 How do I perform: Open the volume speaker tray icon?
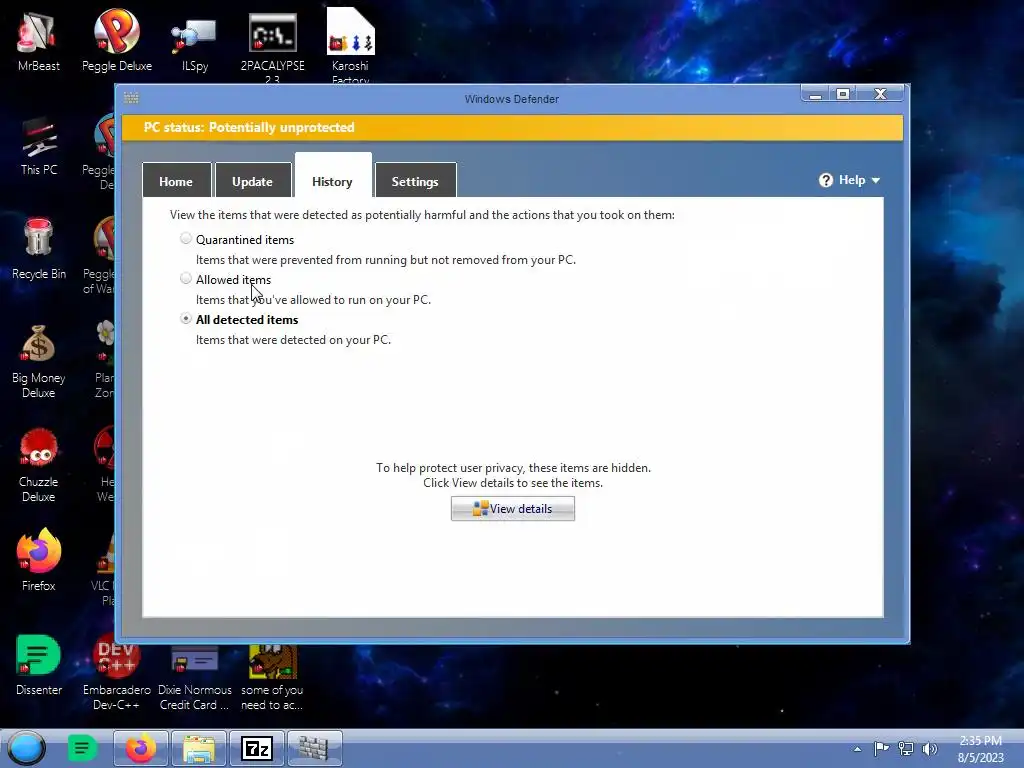pyautogui.click(x=930, y=748)
